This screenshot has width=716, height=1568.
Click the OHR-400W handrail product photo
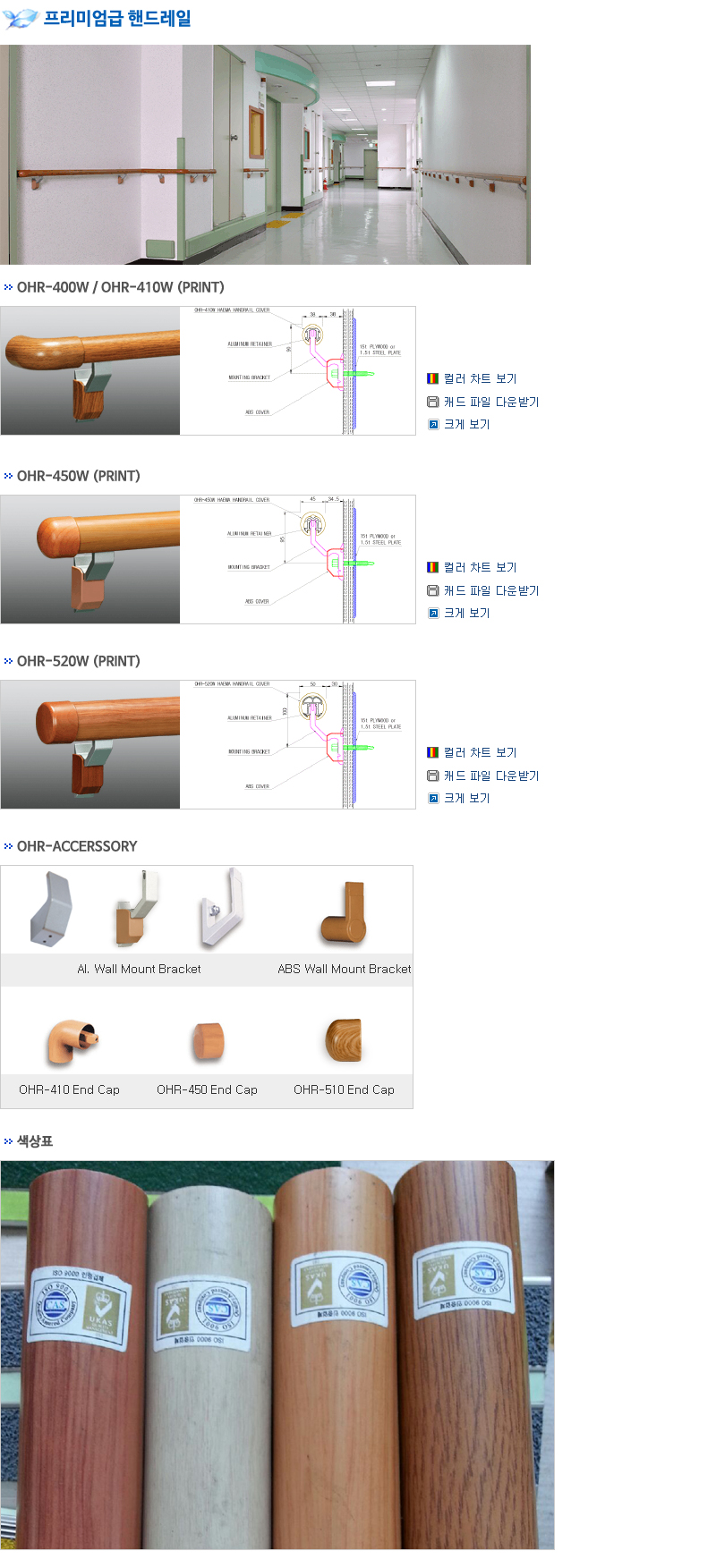point(90,371)
